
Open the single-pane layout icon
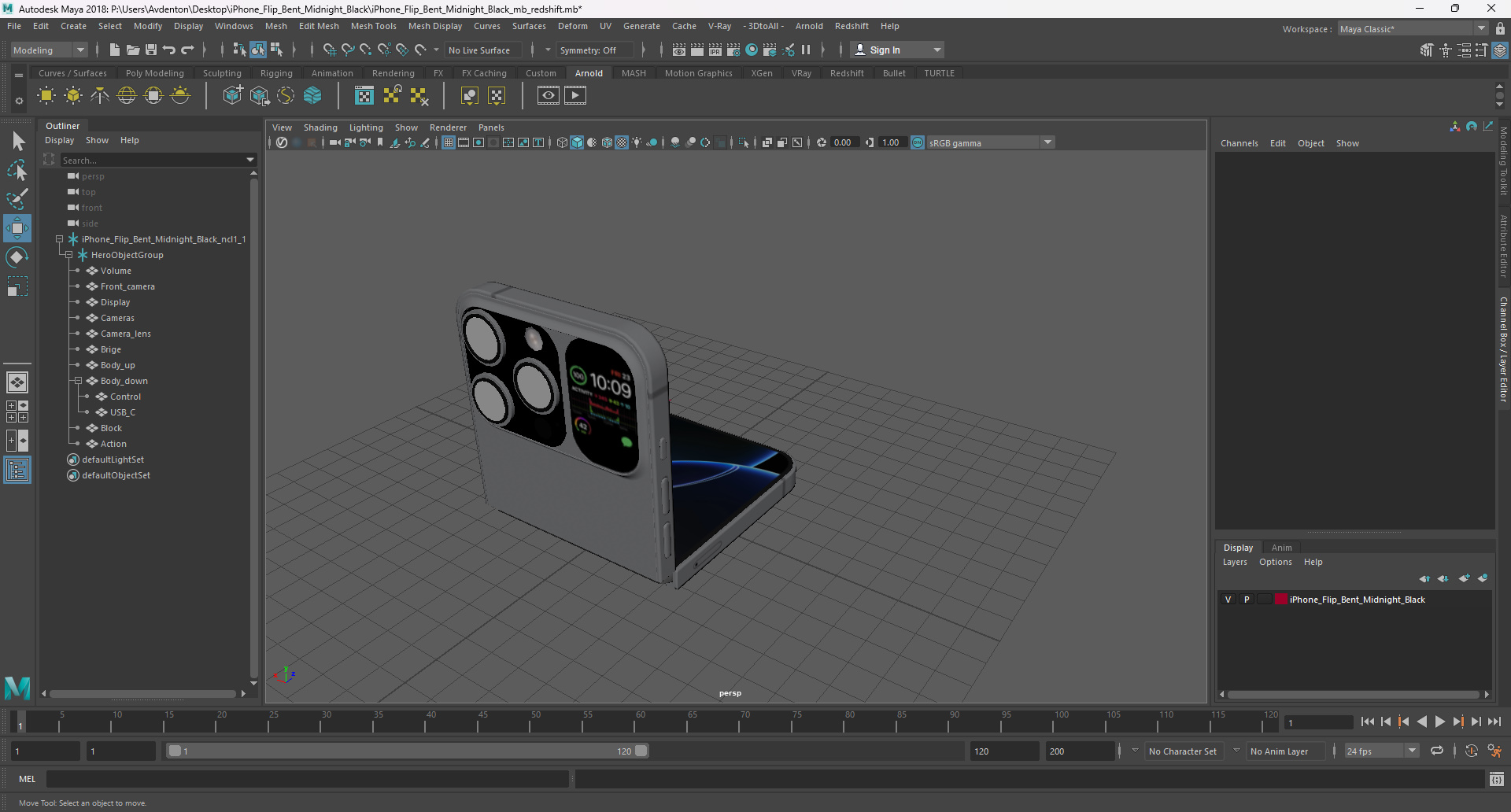[17, 382]
